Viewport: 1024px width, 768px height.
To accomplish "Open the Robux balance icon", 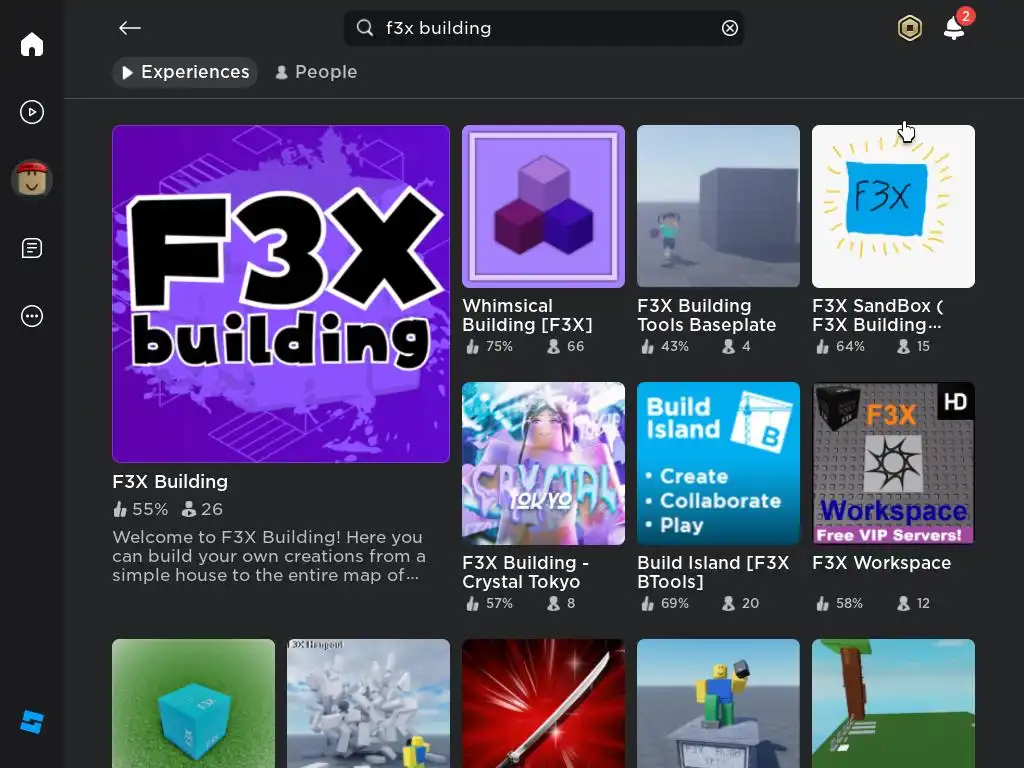I will [909, 28].
